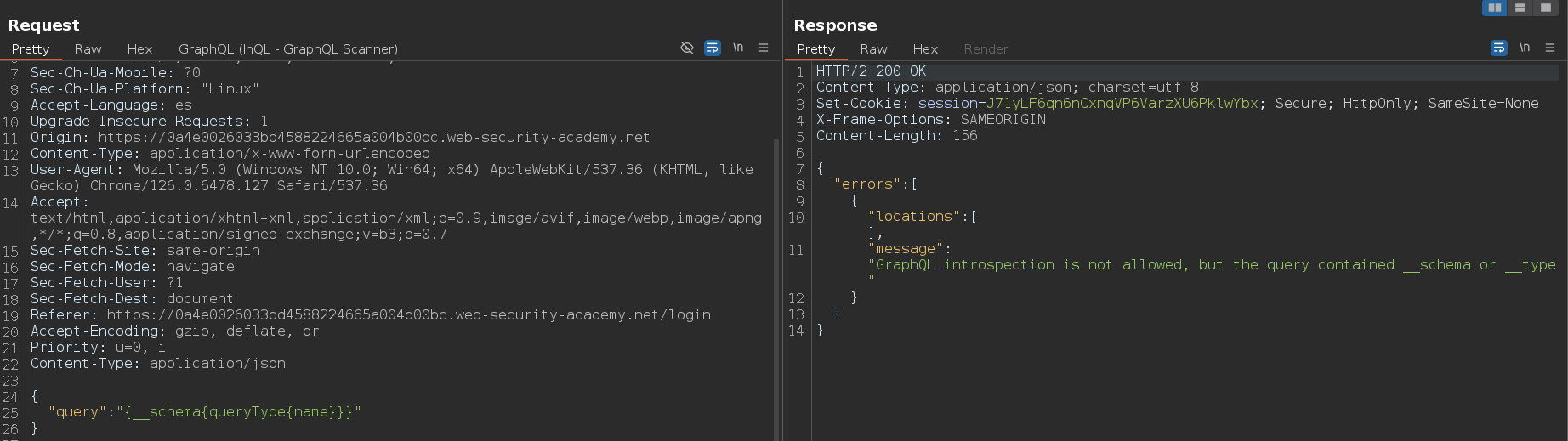Click the Priority: u=0, i header
Image resolution: width=1568 pixels, height=441 pixels.
click(99, 348)
